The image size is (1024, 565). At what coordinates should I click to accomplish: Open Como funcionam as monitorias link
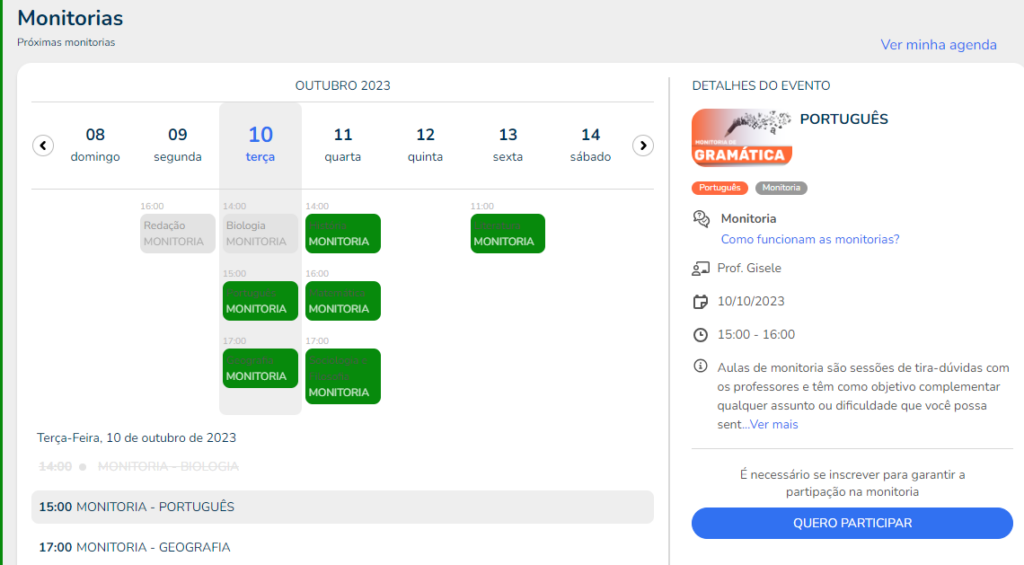[810, 240]
